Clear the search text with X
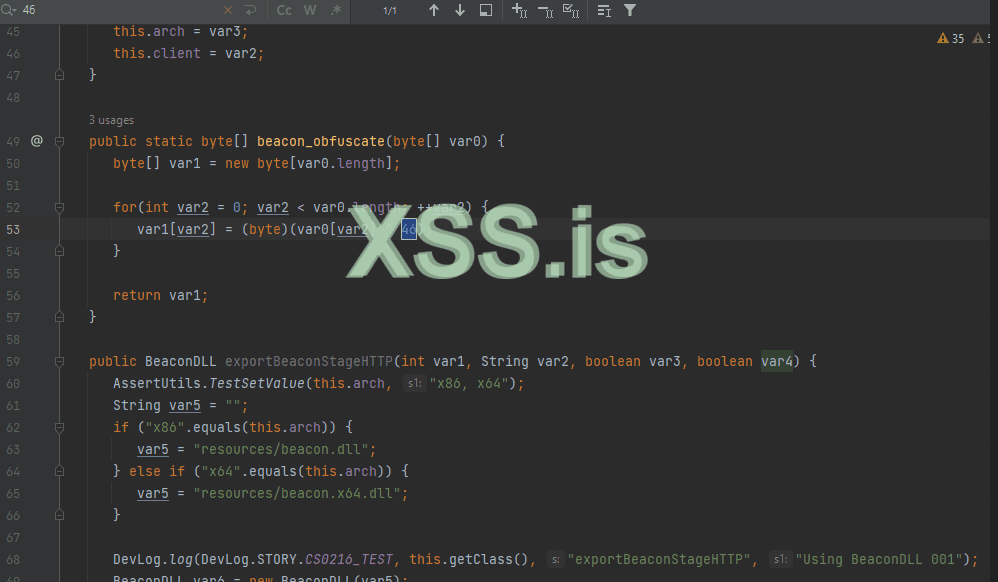Screen dimensions: 998x582 pos(228,10)
